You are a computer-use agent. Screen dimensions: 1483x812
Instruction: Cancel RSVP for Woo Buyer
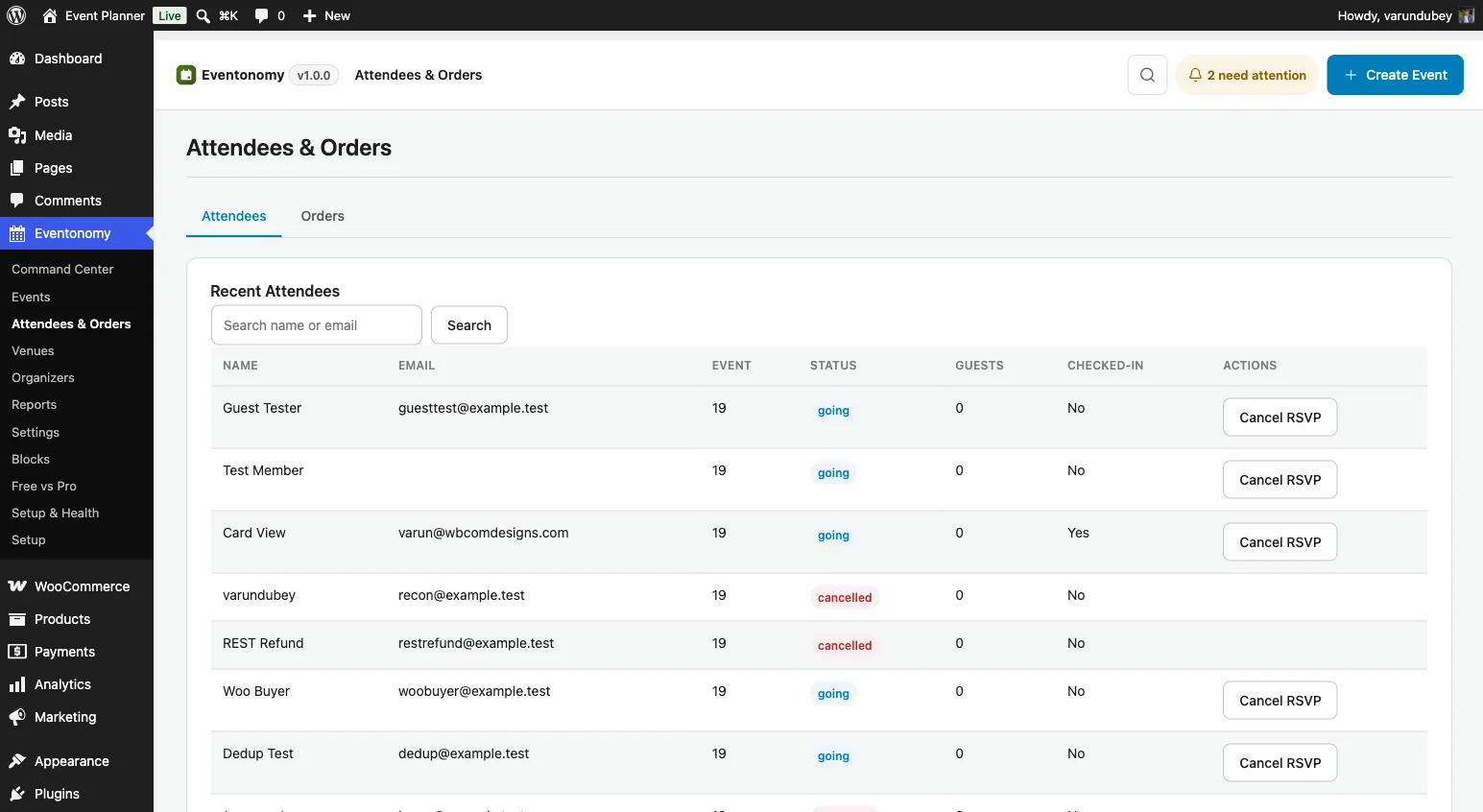tap(1280, 701)
